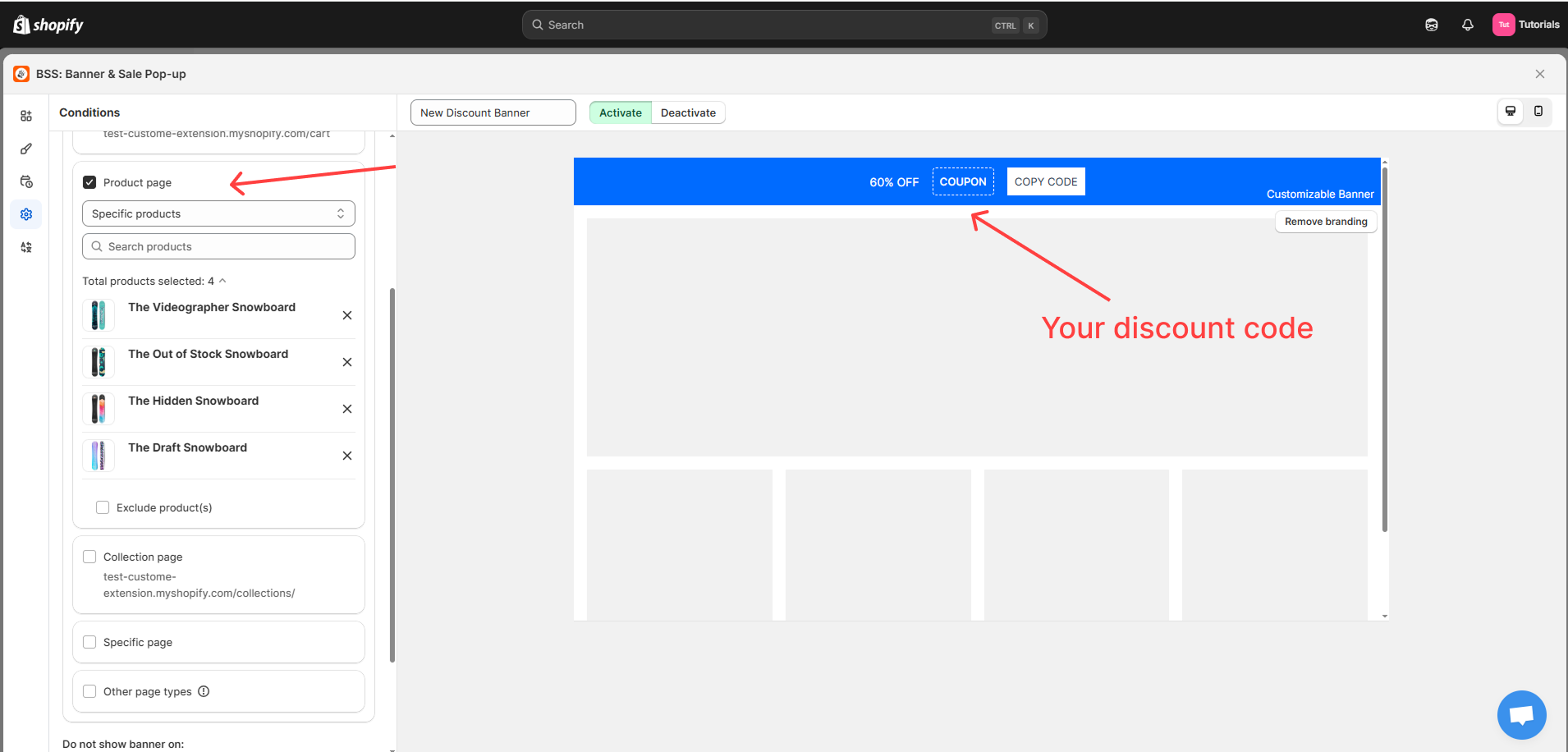Open the Tutorials account menu
Screen dimensions: 1568x752
1526,25
